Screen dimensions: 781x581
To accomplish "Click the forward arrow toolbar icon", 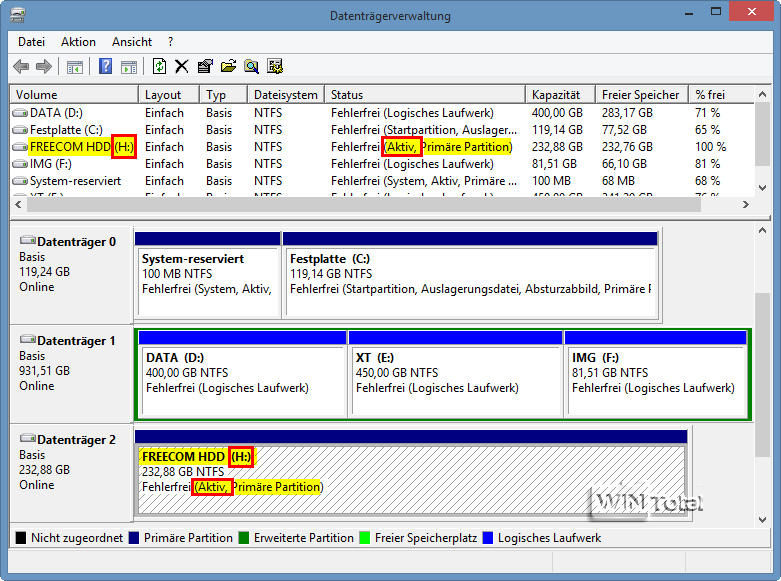I will click(x=43, y=67).
